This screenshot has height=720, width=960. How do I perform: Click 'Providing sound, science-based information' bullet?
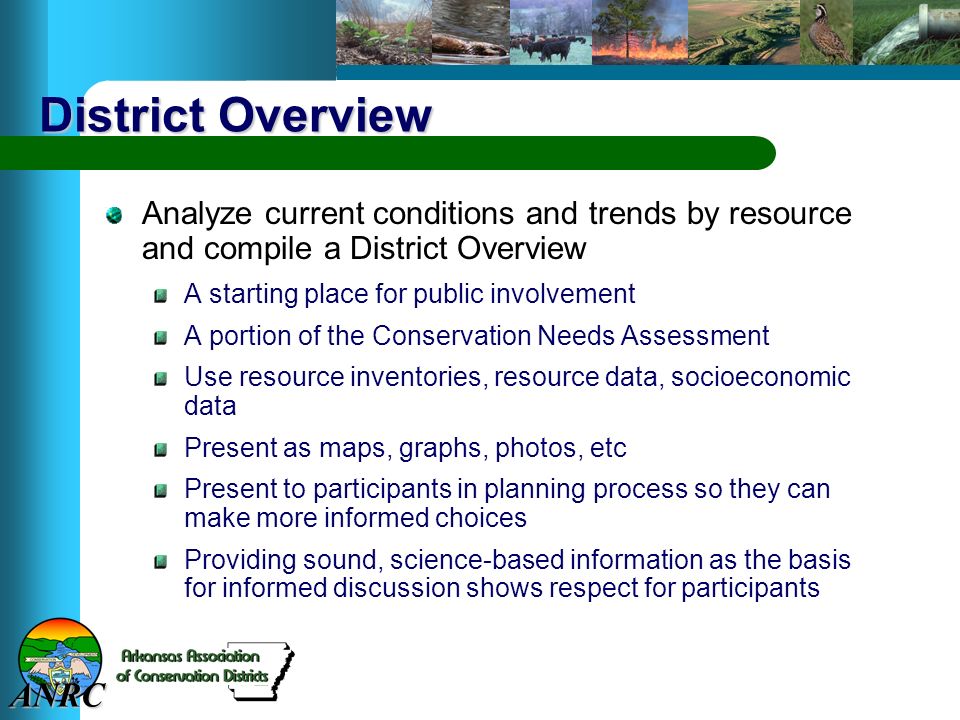click(517, 573)
